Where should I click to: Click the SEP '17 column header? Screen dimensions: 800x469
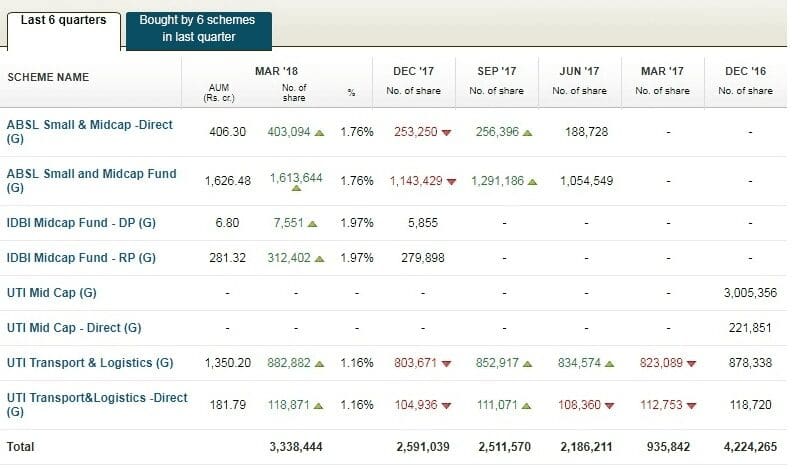click(496, 71)
